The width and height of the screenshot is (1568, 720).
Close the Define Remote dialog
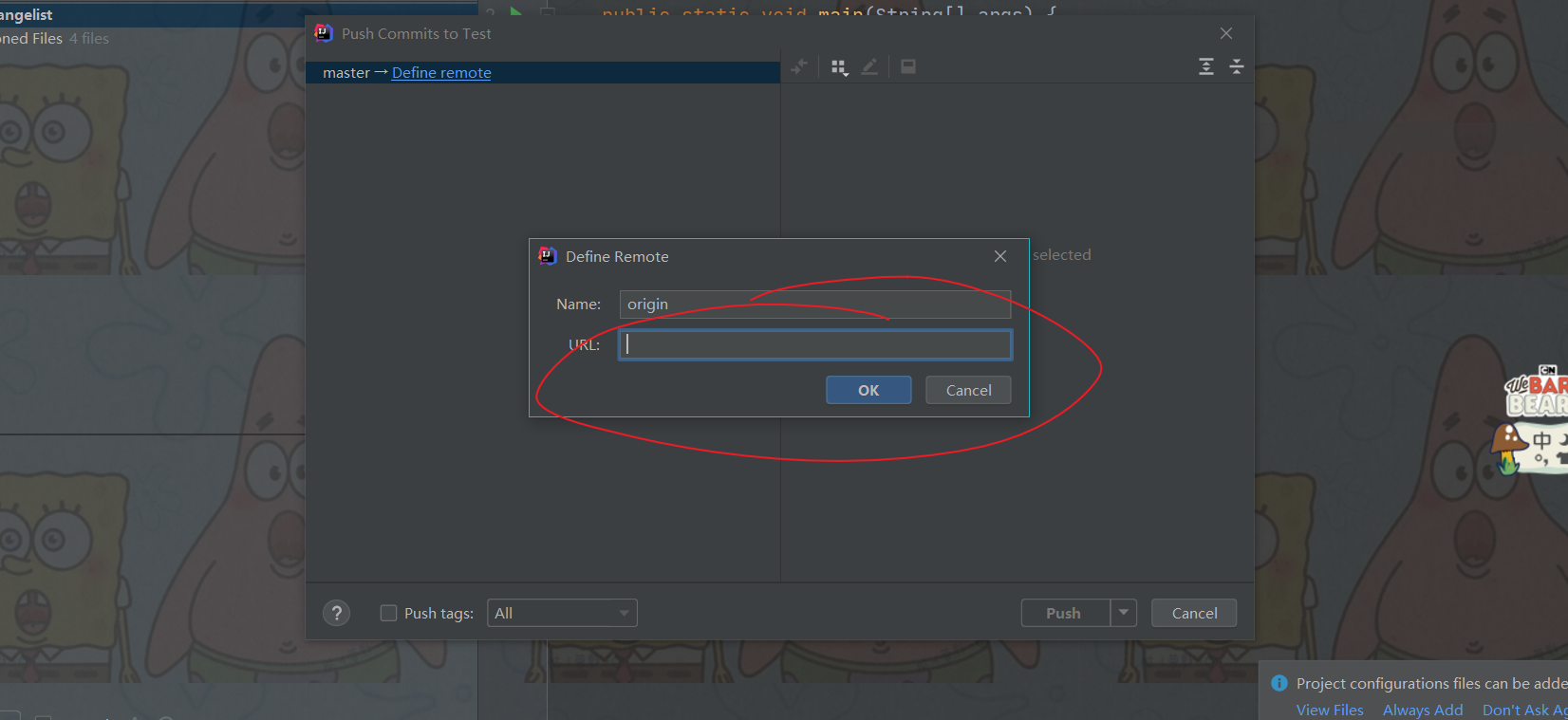click(1000, 256)
